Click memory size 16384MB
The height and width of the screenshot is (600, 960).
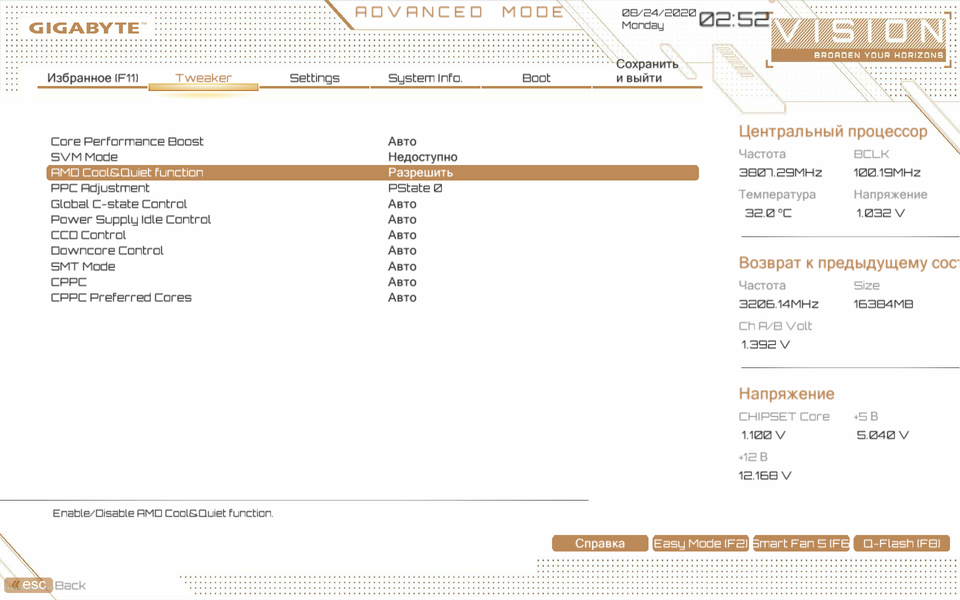pos(883,304)
